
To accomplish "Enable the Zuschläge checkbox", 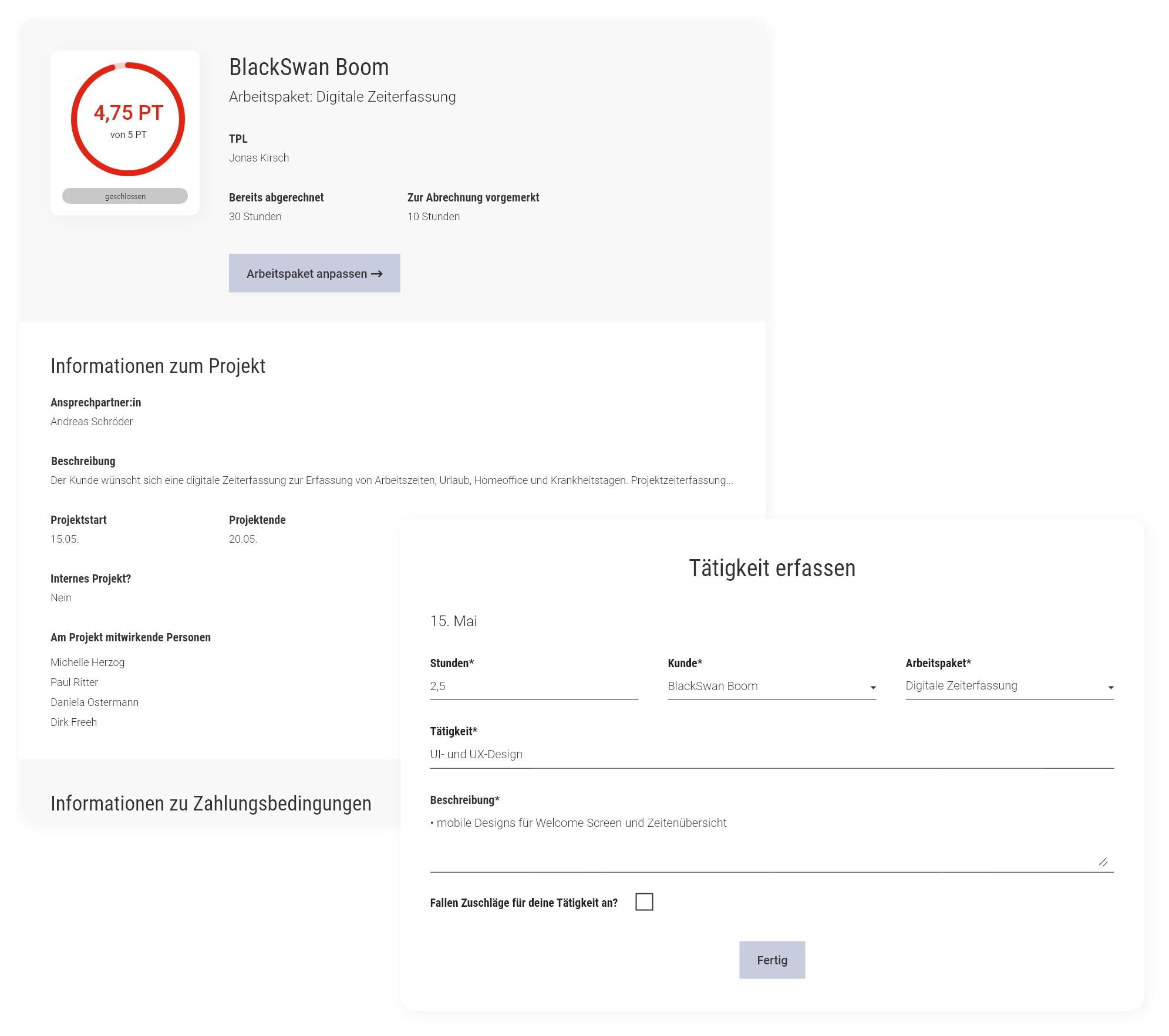I will 644,902.
